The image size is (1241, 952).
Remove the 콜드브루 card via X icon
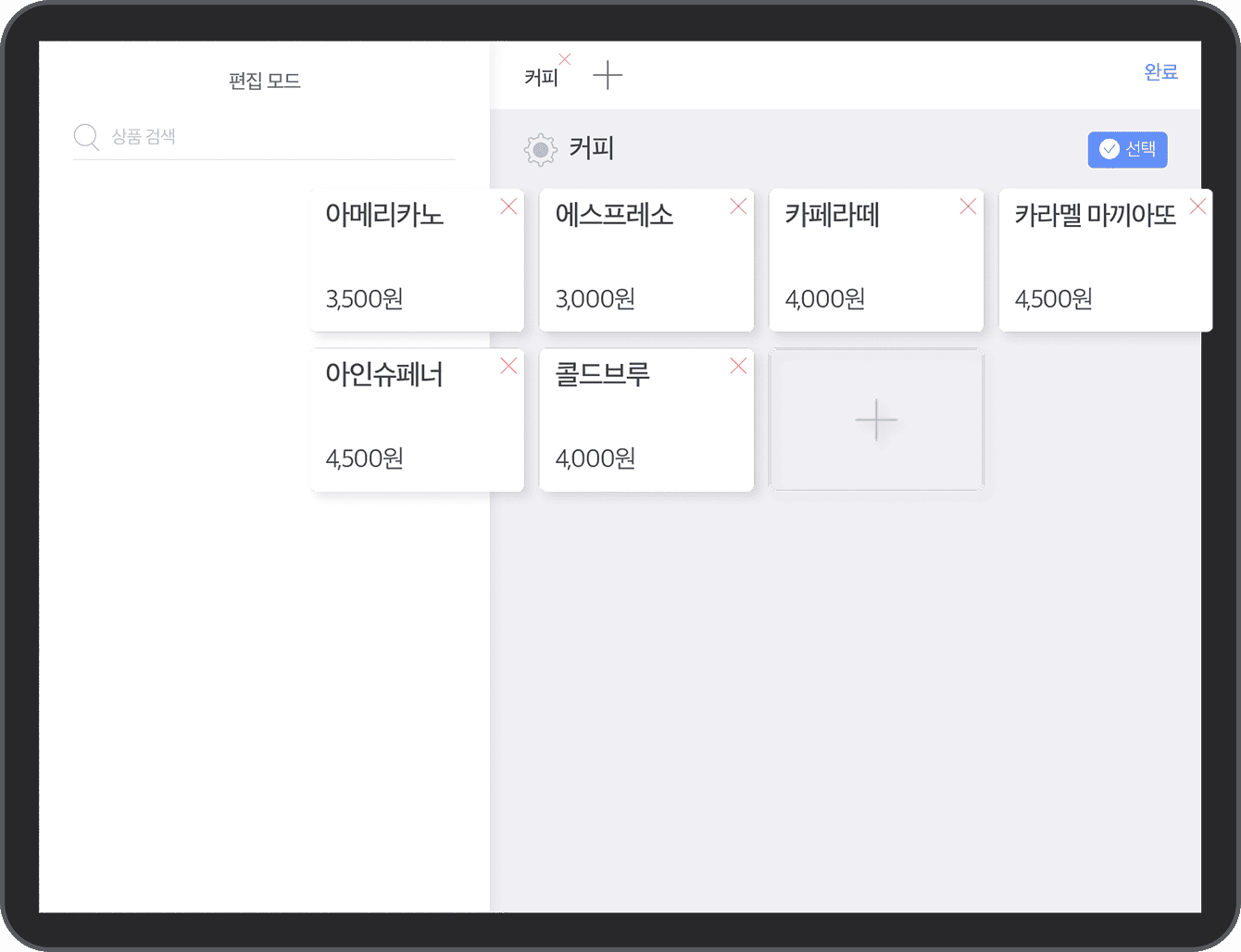pos(738,366)
